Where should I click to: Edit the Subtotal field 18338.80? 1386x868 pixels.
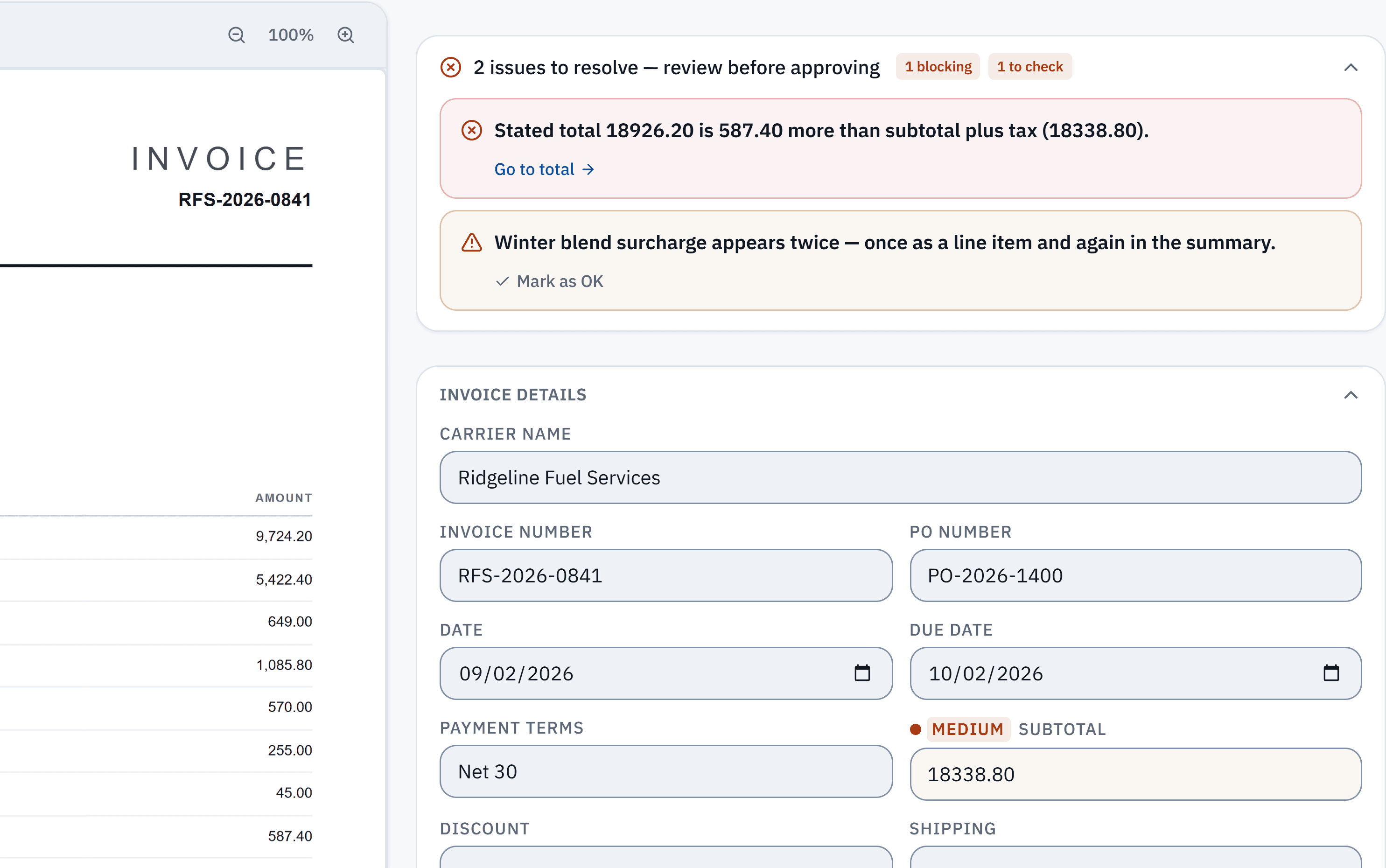pyautogui.click(x=1135, y=774)
